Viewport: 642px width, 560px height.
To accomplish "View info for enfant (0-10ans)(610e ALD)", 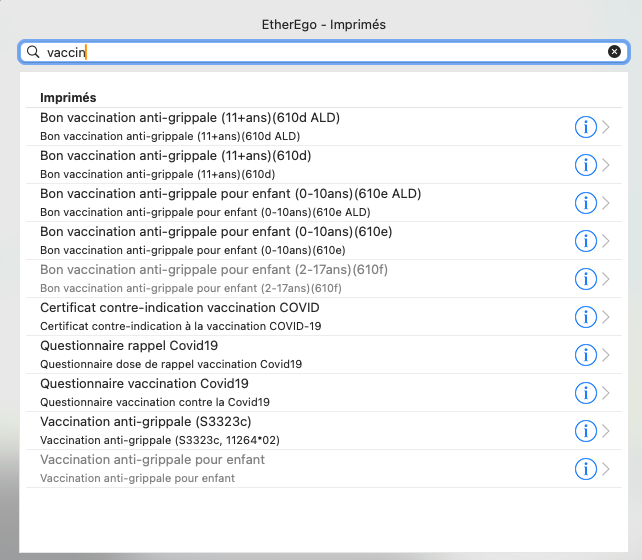I will pyautogui.click(x=585, y=203).
